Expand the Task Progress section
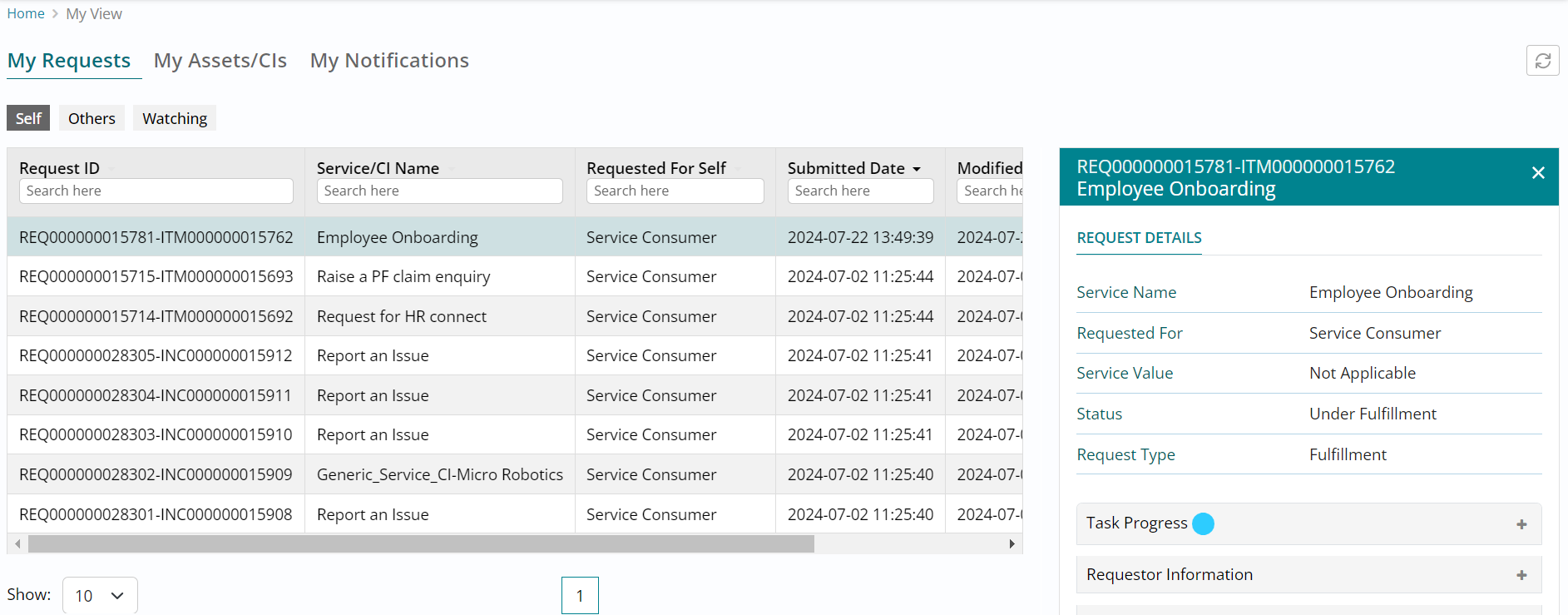Viewport: 1568px width, 615px height. [x=1521, y=524]
